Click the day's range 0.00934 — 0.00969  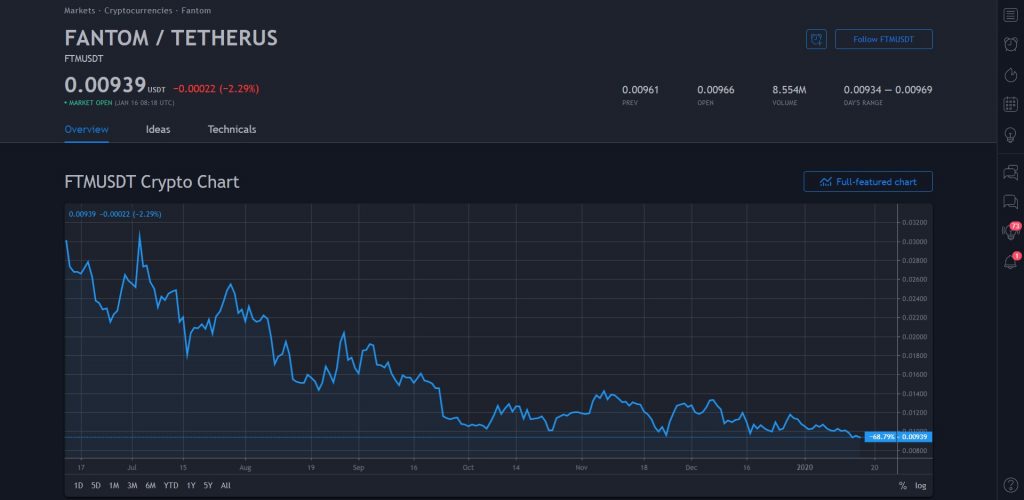[888, 90]
